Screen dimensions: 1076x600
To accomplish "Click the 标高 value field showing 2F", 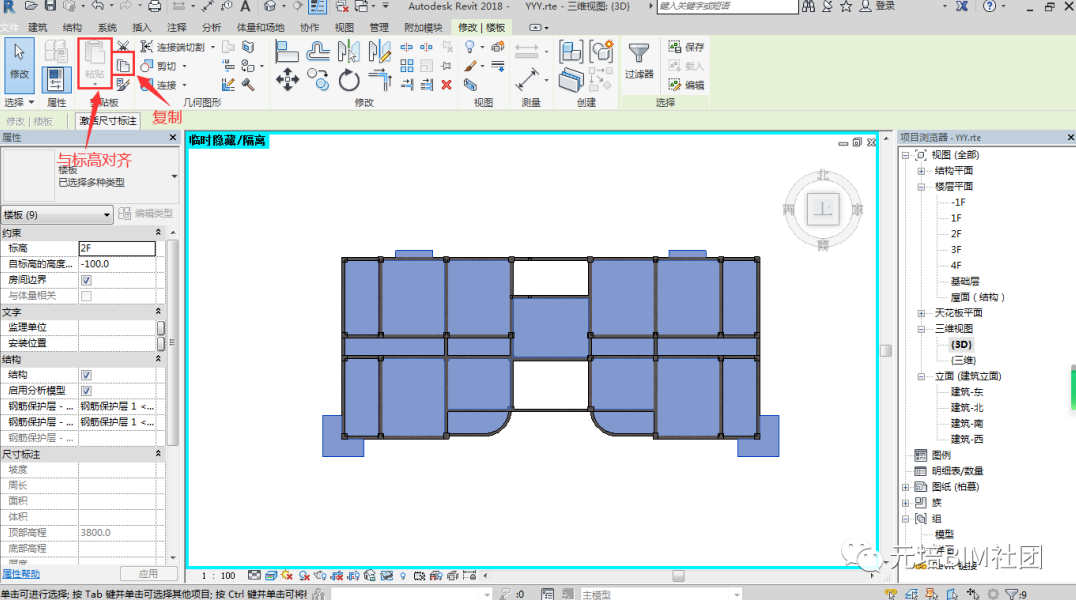I will pyautogui.click(x=117, y=248).
